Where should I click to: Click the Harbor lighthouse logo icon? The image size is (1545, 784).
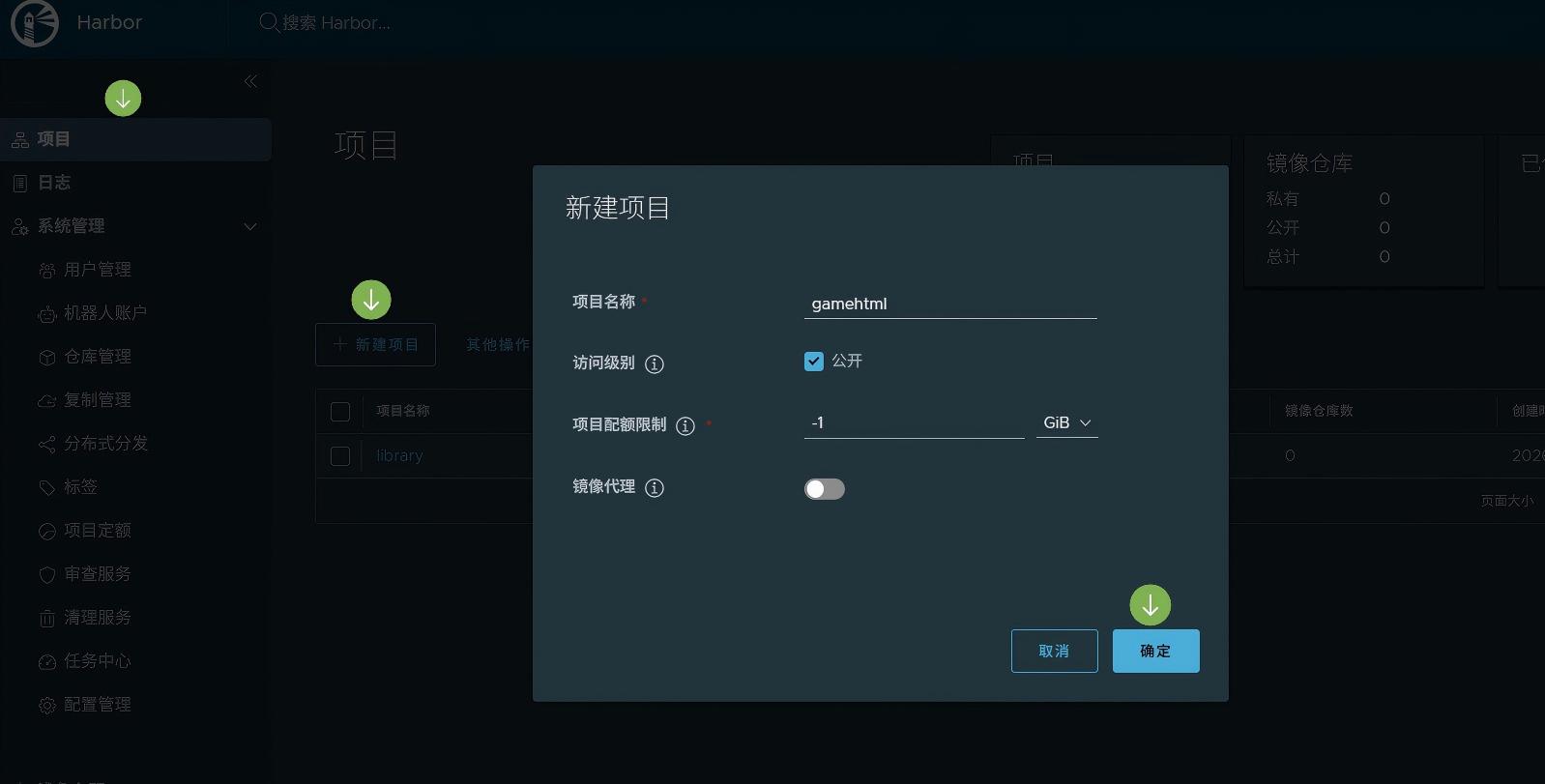(x=35, y=23)
